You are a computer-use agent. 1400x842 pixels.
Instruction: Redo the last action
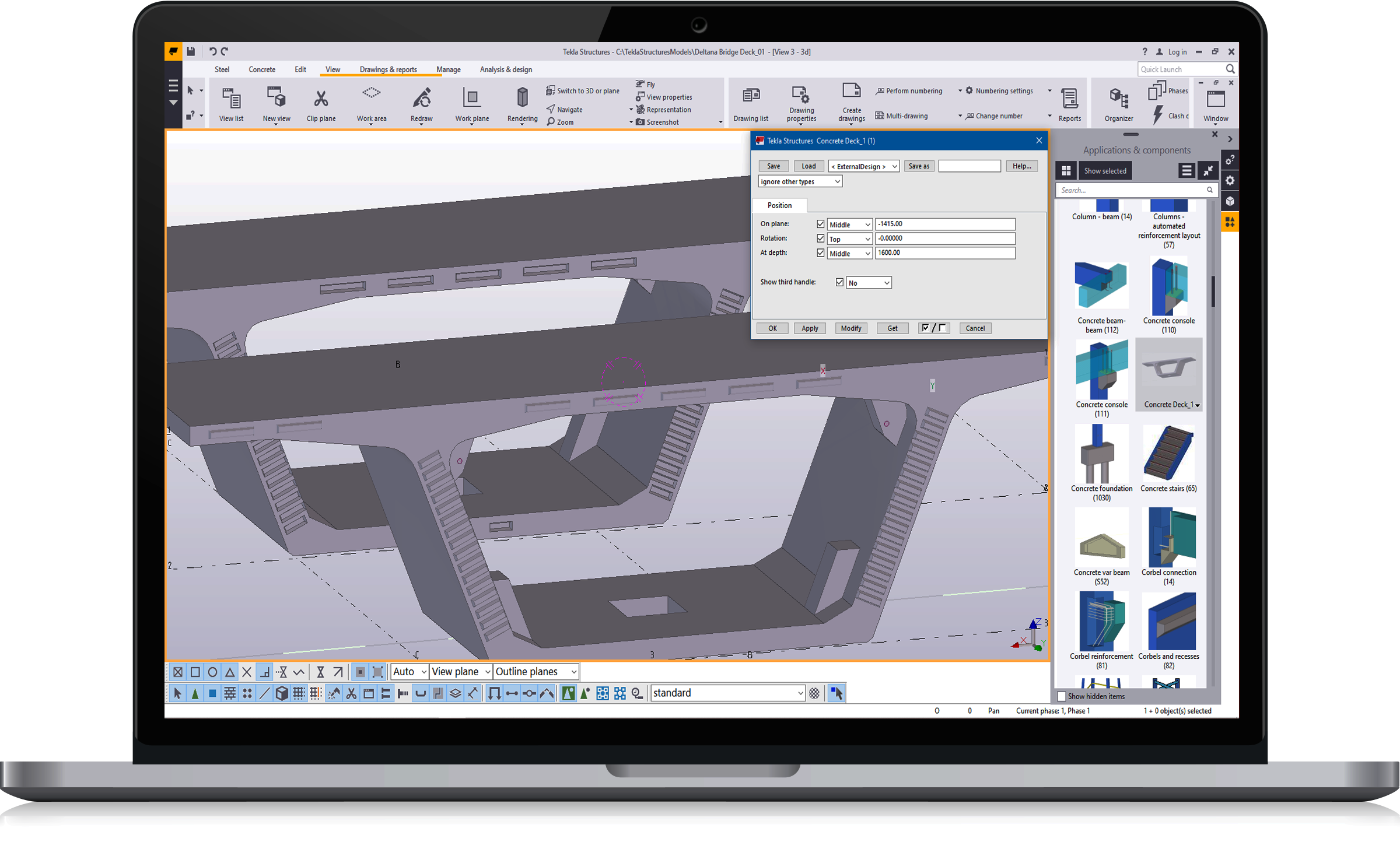pyautogui.click(x=225, y=51)
